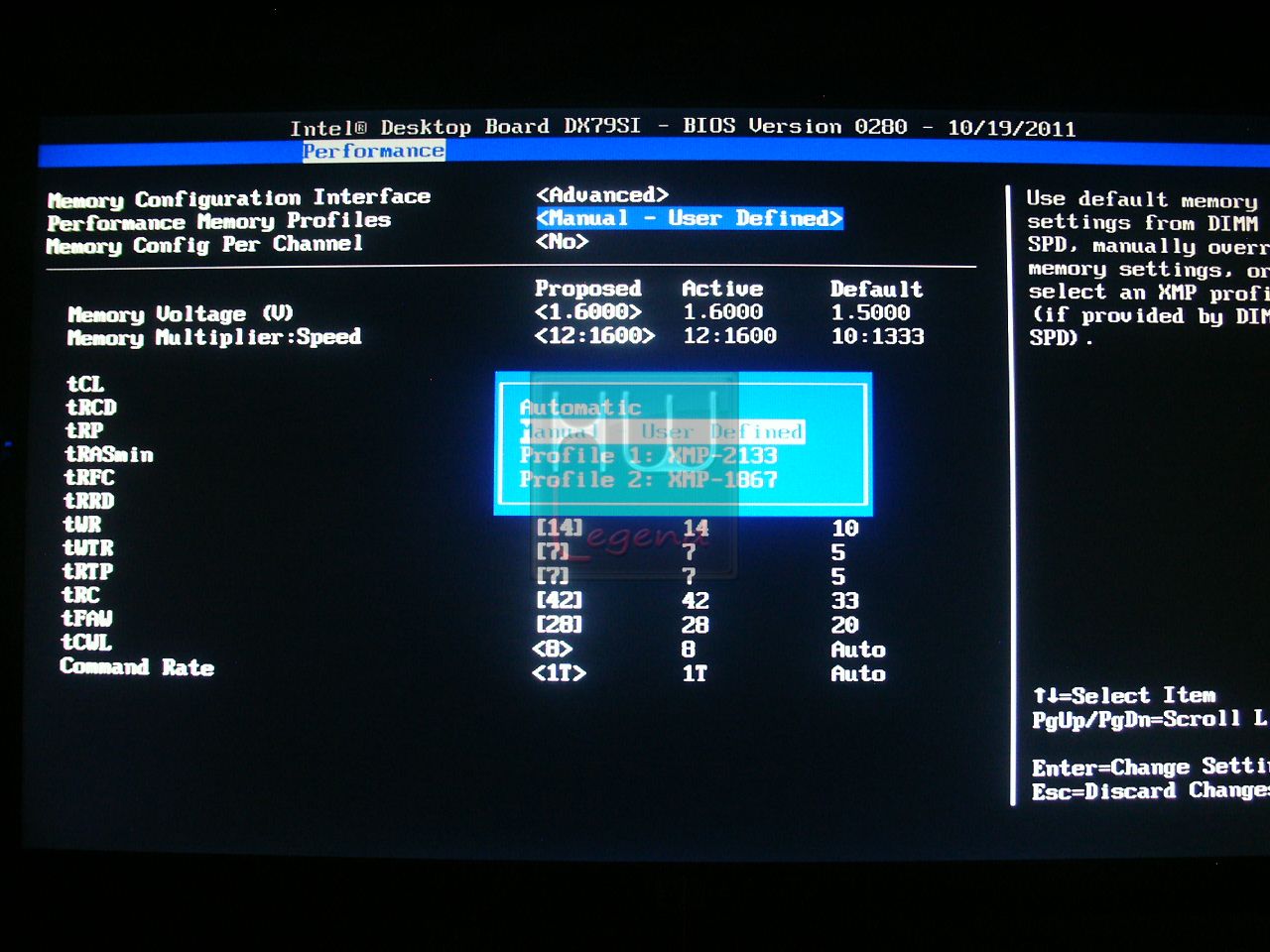Click the Memory Configuration Interface label
Screen dimensions: 1270x952
(x=239, y=198)
